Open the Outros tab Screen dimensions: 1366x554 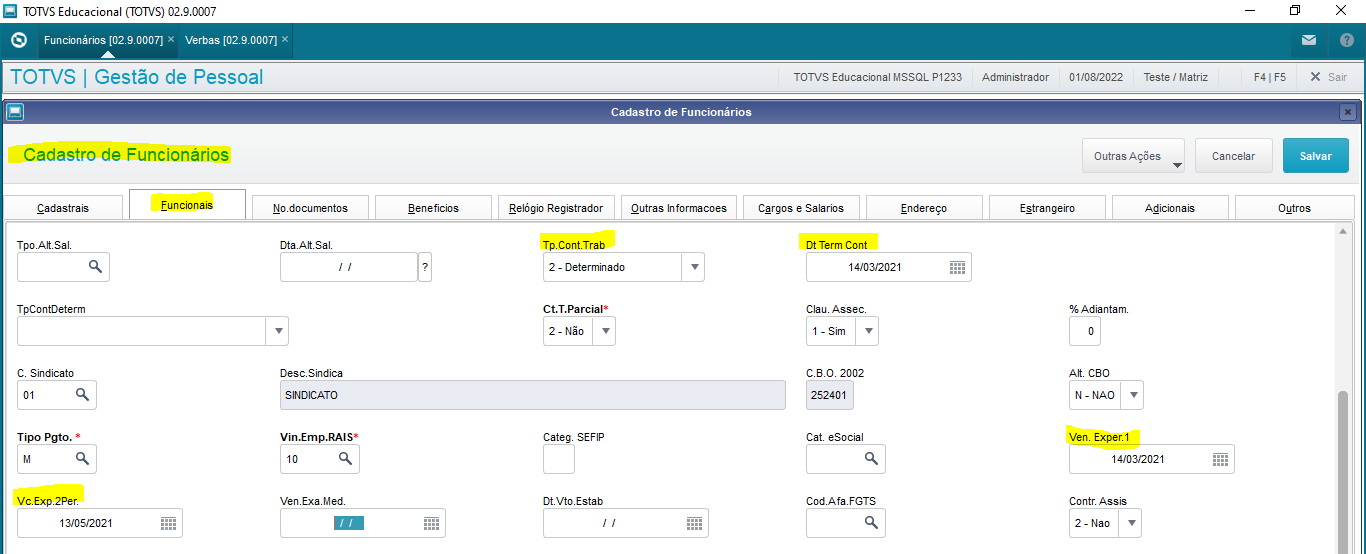point(1294,208)
